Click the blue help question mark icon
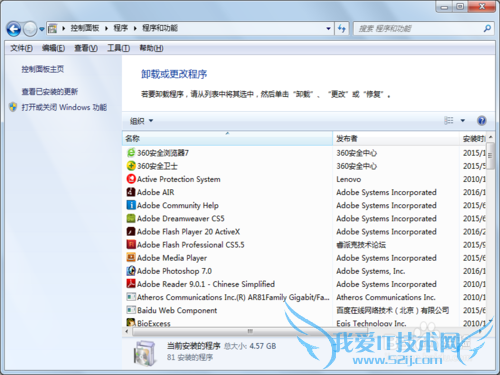This screenshot has height=375, width=500. click(x=482, y=120)
